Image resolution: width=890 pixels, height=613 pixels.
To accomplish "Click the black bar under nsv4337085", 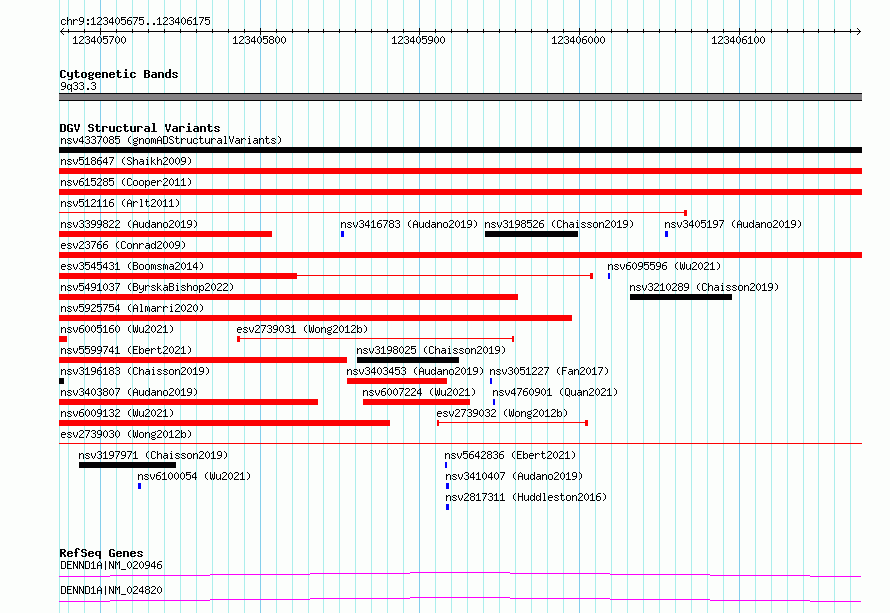I will click(460, 150).
